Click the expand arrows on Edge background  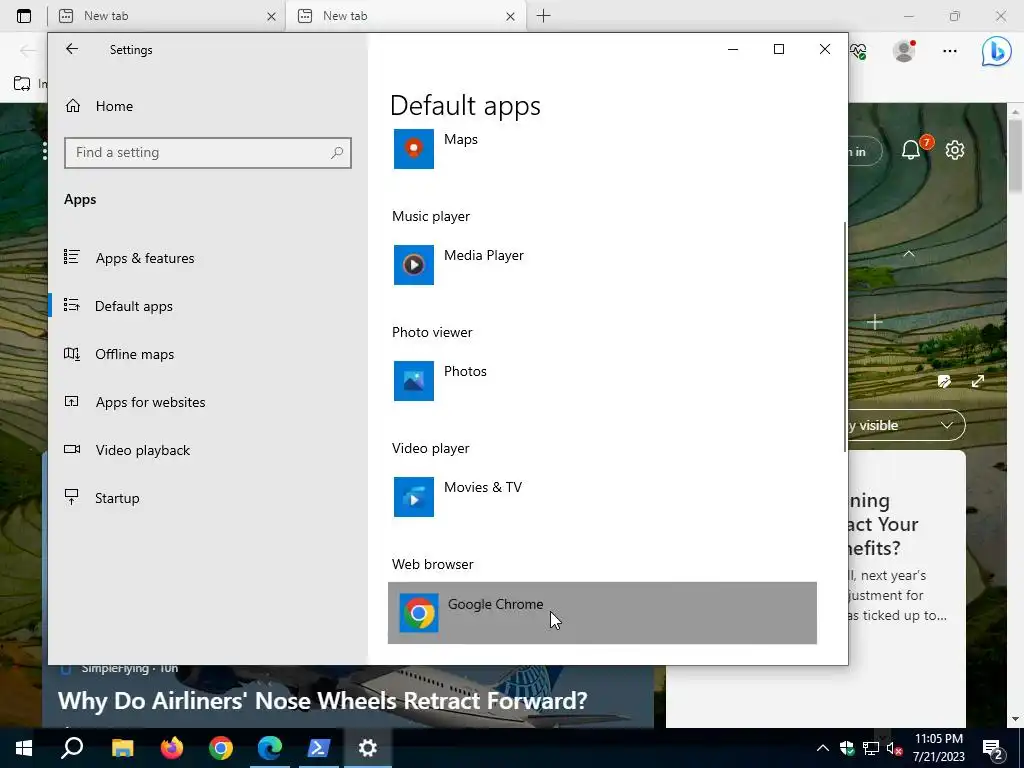[978, 381]
